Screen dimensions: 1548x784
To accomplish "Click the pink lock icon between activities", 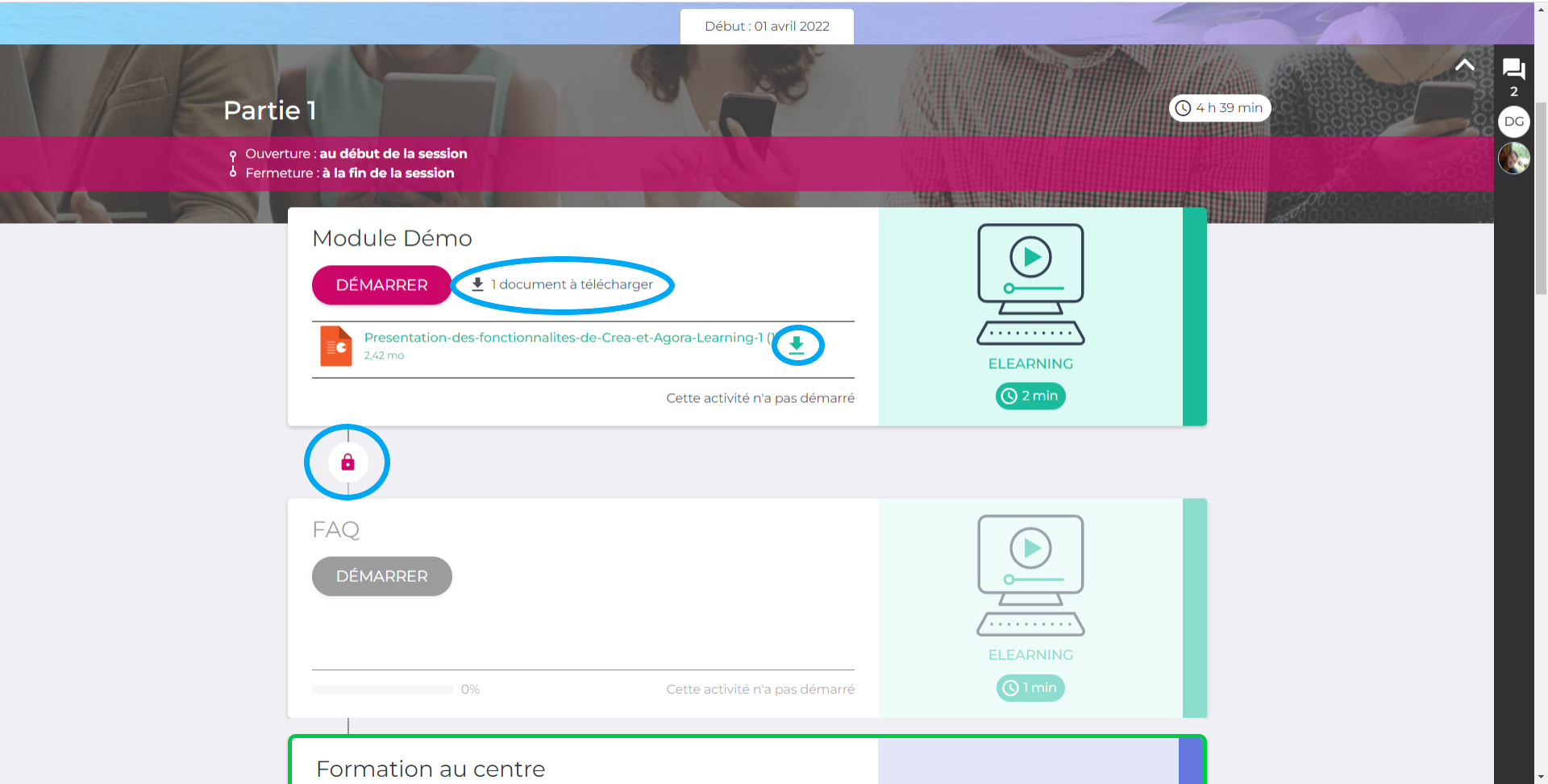I will (347, 463).
